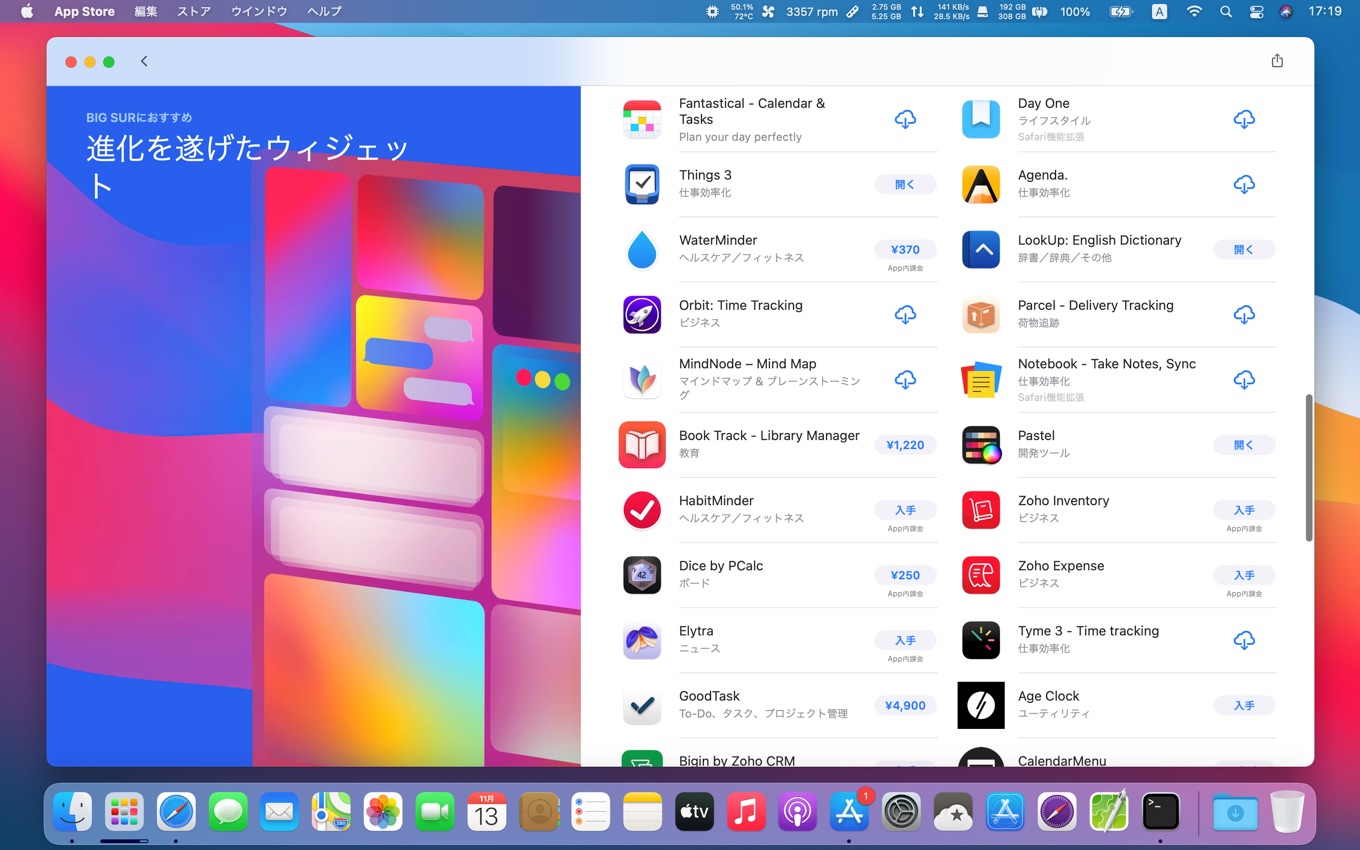Buy Book Track for ¥1,220

pyautogui.click(x=905, y=445)
